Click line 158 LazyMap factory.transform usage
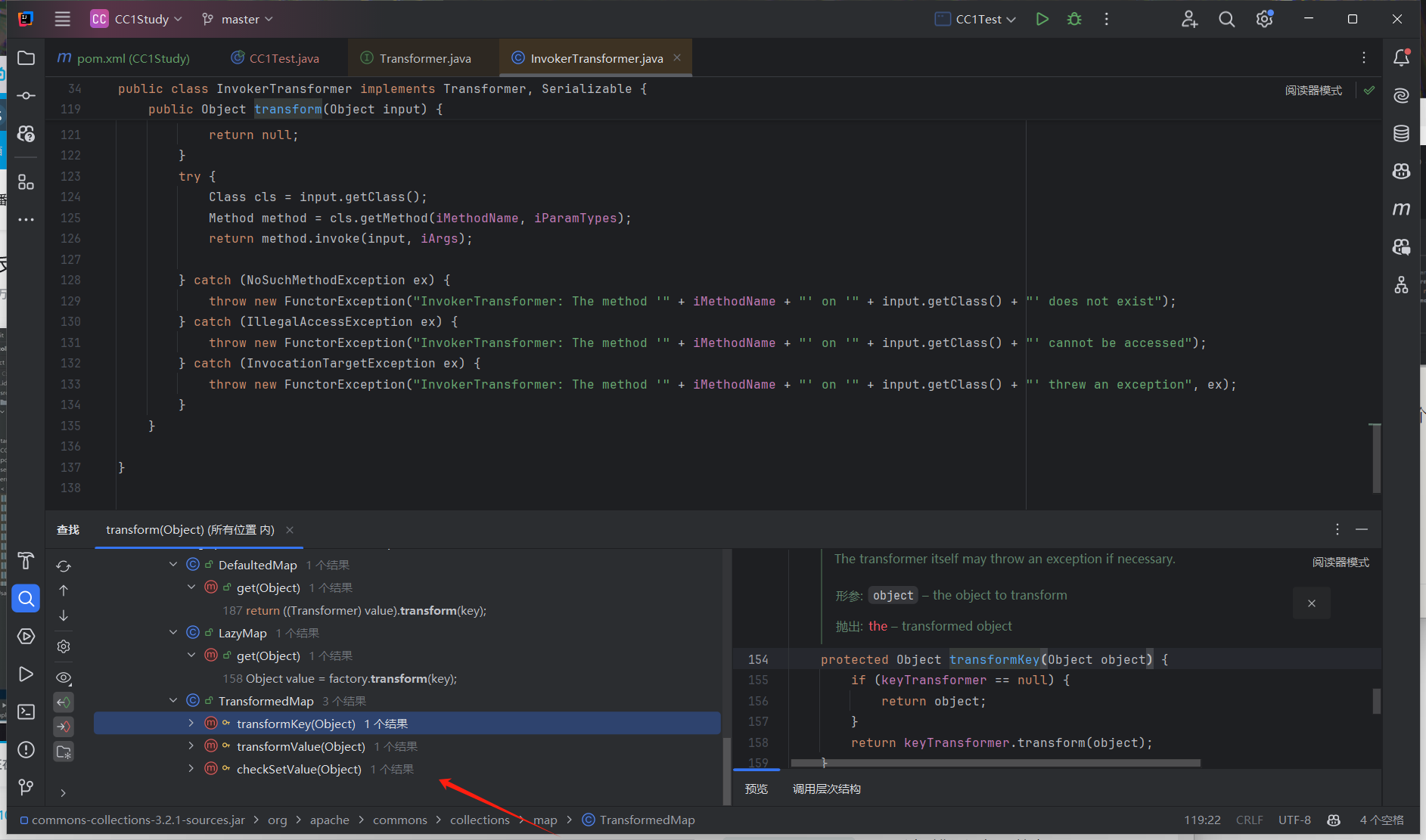The height and width of the screenshot is (840, 1426). pos(340,678)
